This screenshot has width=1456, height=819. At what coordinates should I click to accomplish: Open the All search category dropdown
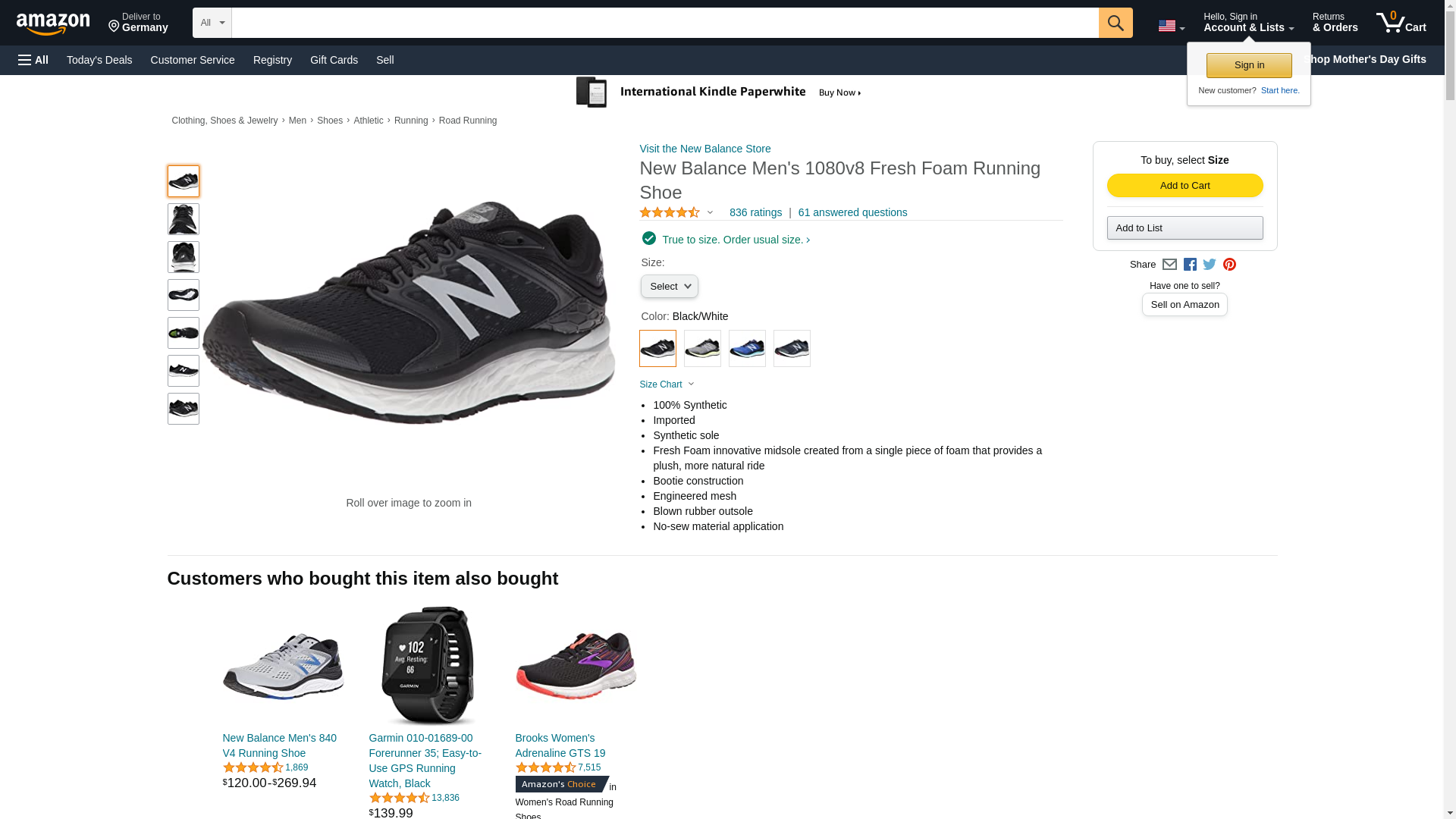coord(212,23)
